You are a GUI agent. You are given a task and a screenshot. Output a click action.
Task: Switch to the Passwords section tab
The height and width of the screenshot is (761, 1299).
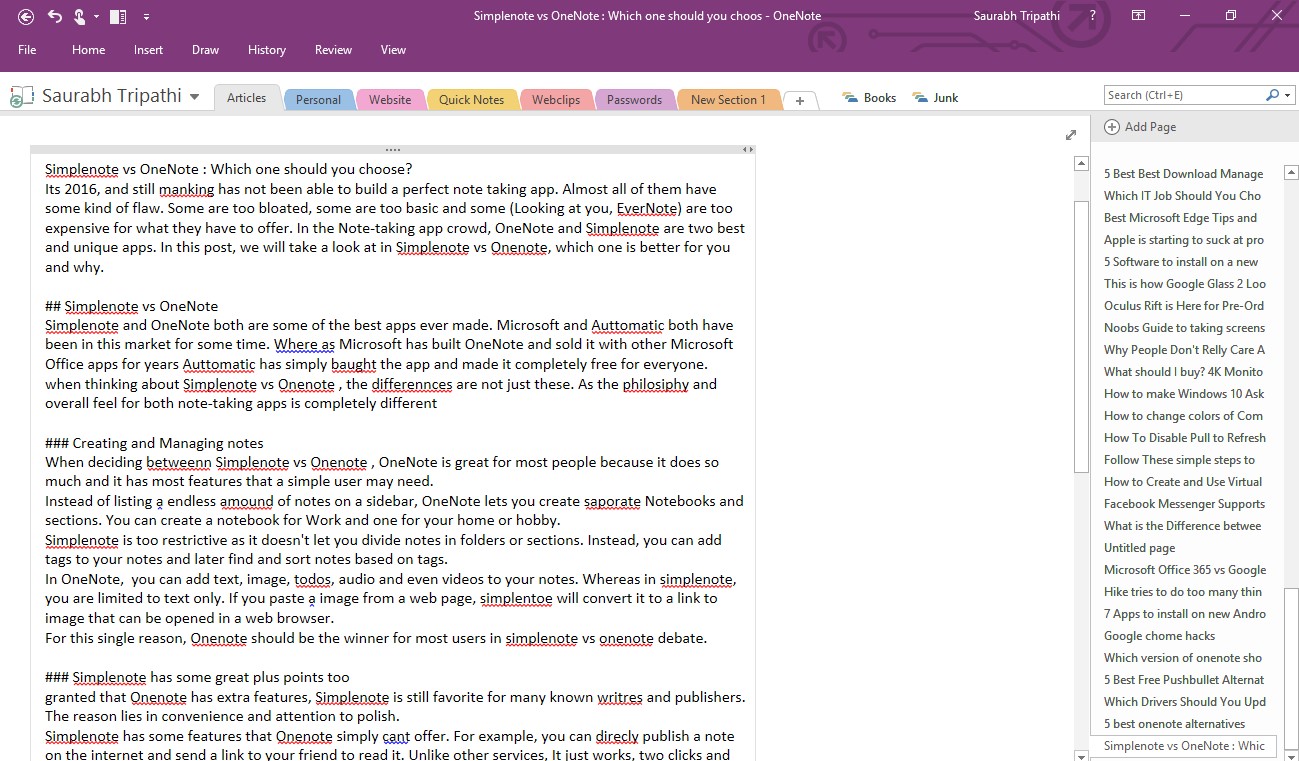634,99
